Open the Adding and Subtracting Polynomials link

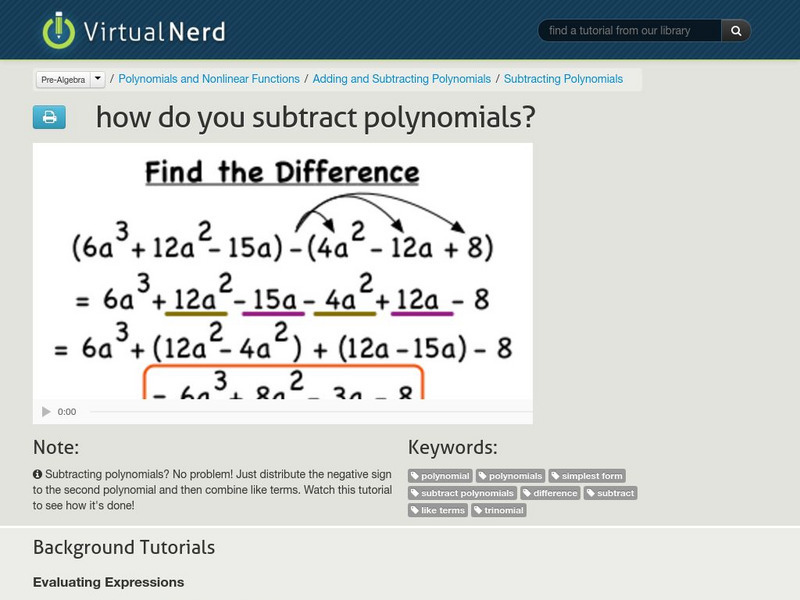pos(401,78)
